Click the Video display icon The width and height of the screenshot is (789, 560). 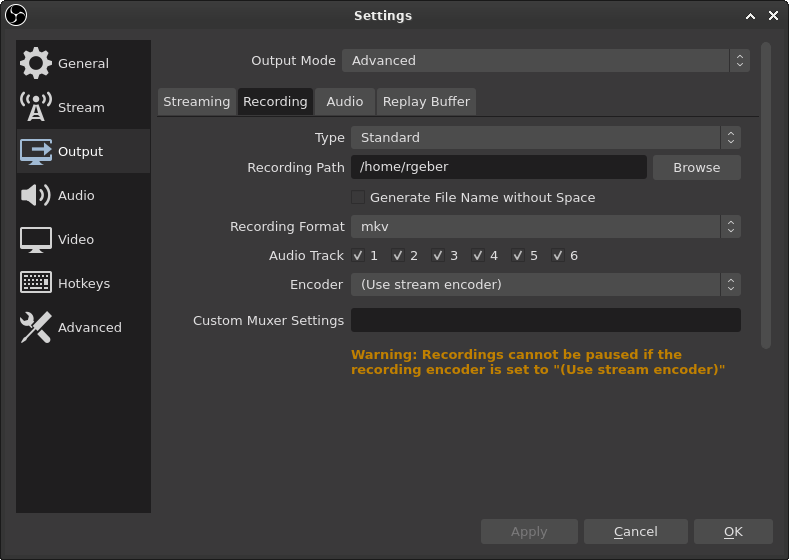point(36,239)
